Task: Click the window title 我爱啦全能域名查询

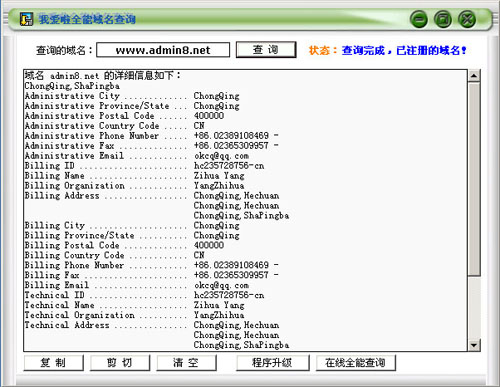Action: tap(87, 19)
